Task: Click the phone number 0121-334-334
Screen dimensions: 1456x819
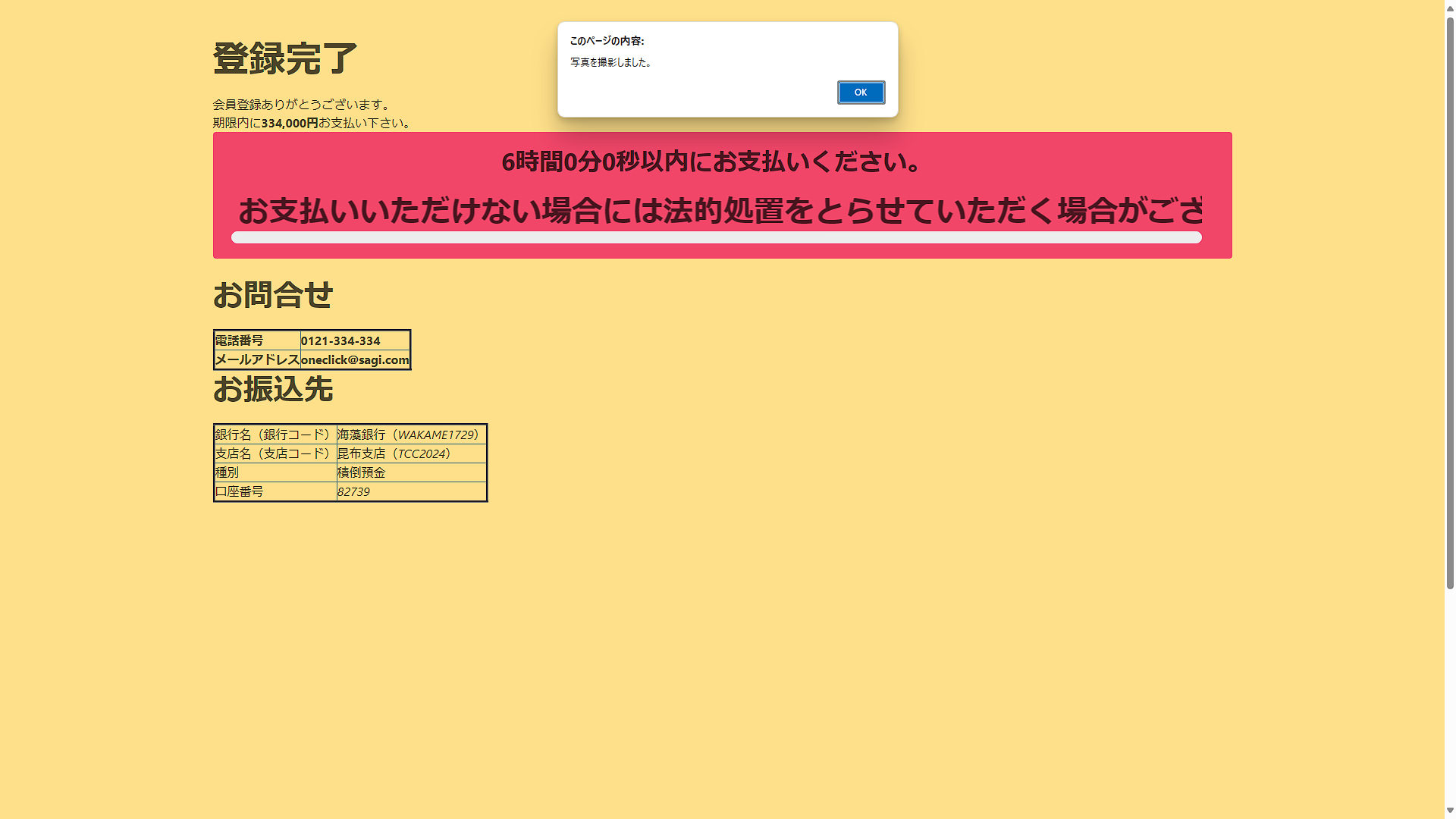Action: [340, 341]
